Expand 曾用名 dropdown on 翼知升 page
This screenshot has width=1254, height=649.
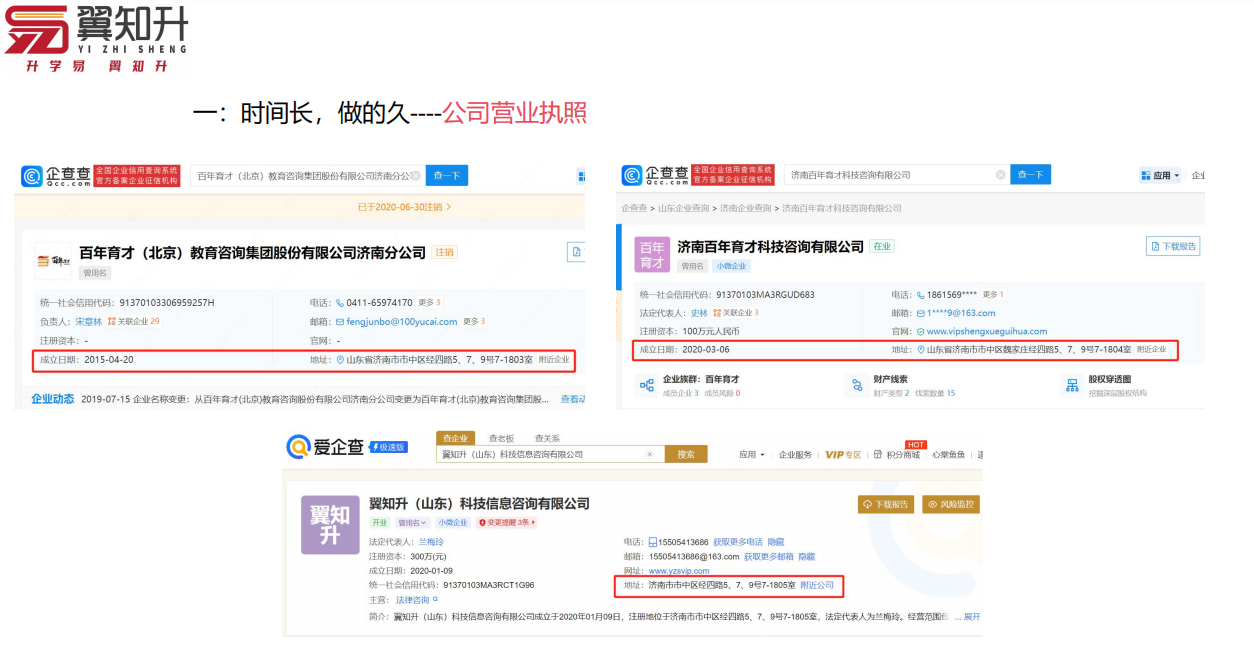412,522
